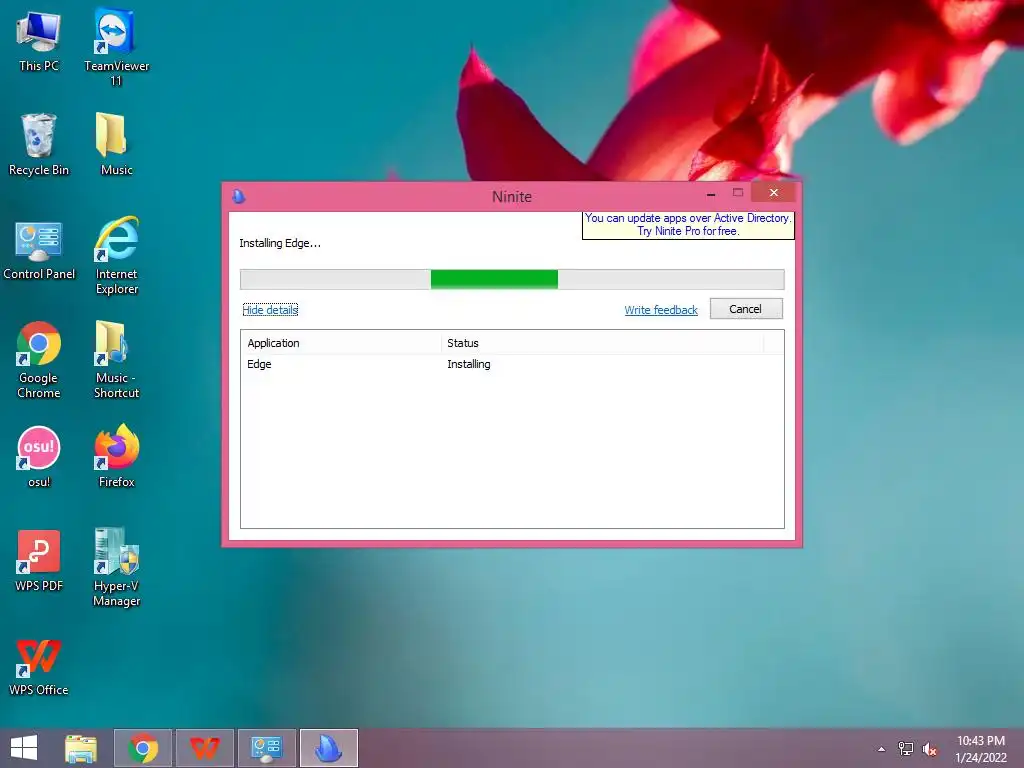
Task: Click the 'Installing Edge...' status text
Action: tap(280, 243)
